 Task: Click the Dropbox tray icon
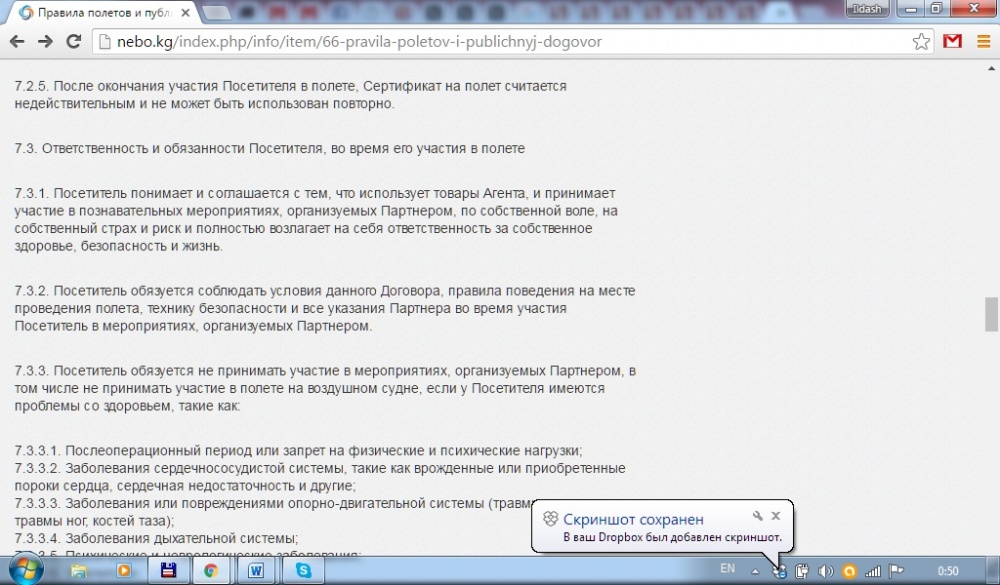click(779, 571)
